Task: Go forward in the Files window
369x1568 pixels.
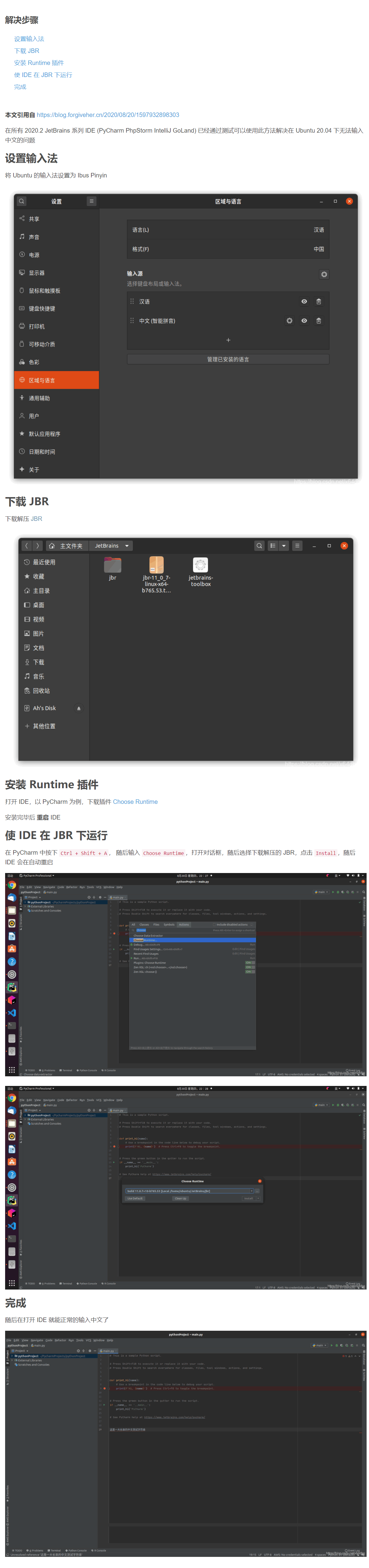Action: [37, 546]
